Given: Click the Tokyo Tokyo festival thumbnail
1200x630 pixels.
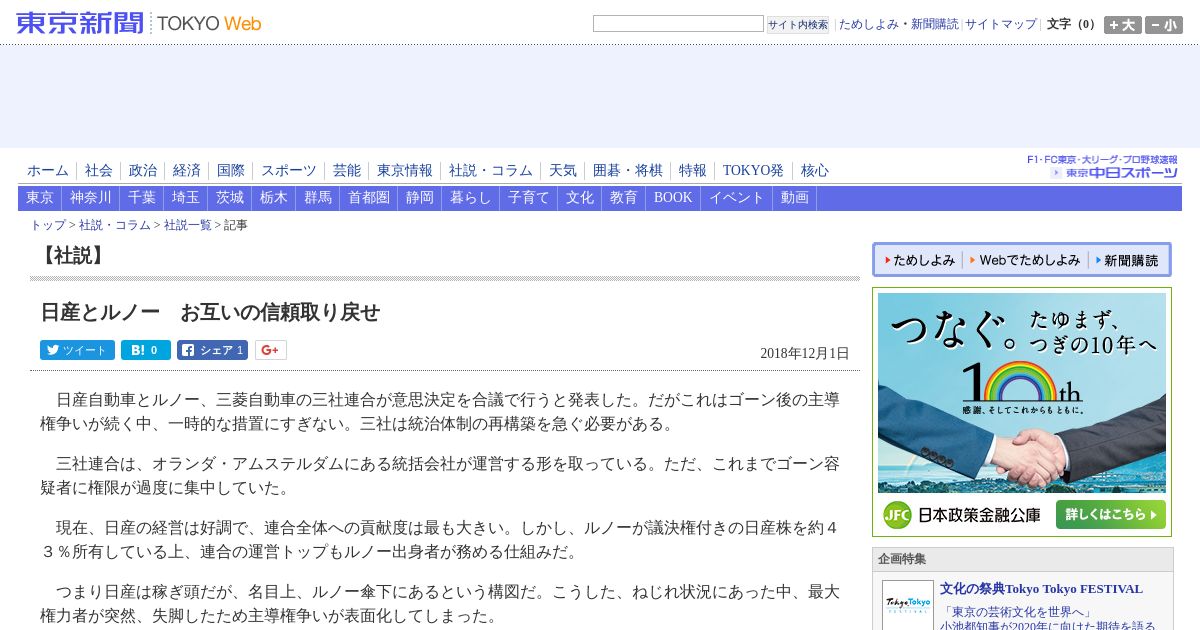Looking at the screenshot, I should 908,605.
